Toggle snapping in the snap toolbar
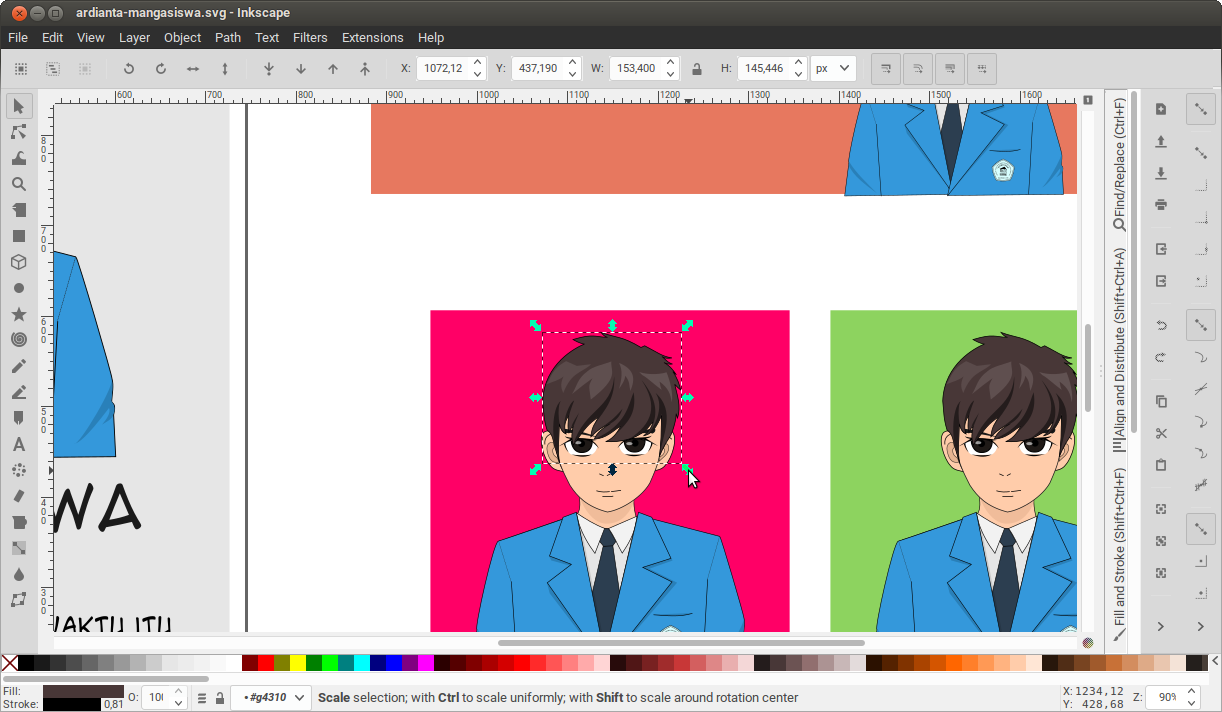 click(1201, 109)
